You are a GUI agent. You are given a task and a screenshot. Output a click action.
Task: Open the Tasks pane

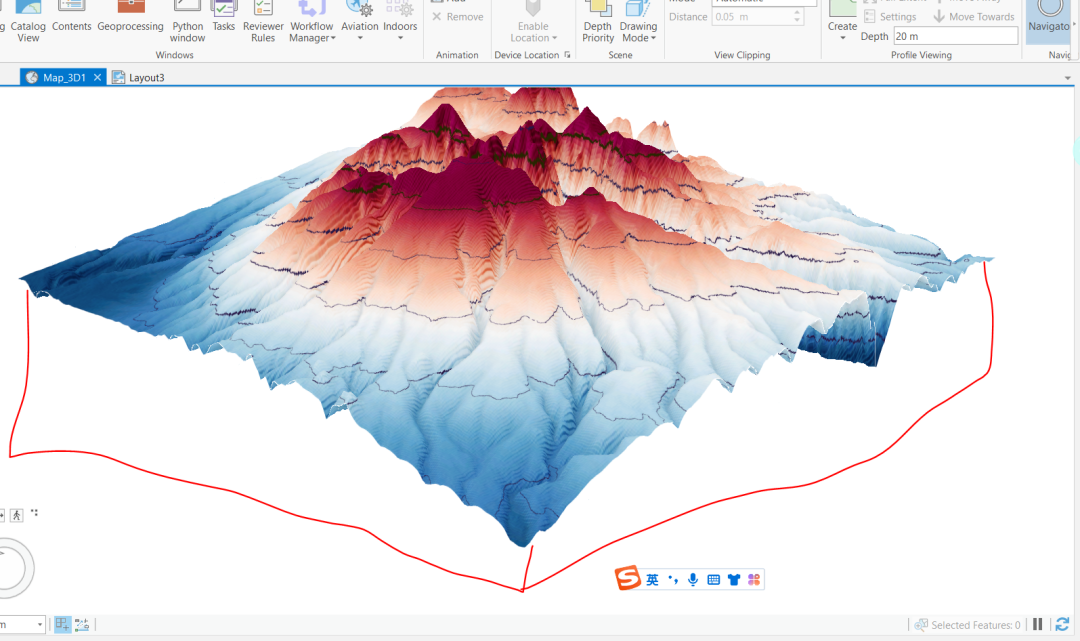pos(223,17)
